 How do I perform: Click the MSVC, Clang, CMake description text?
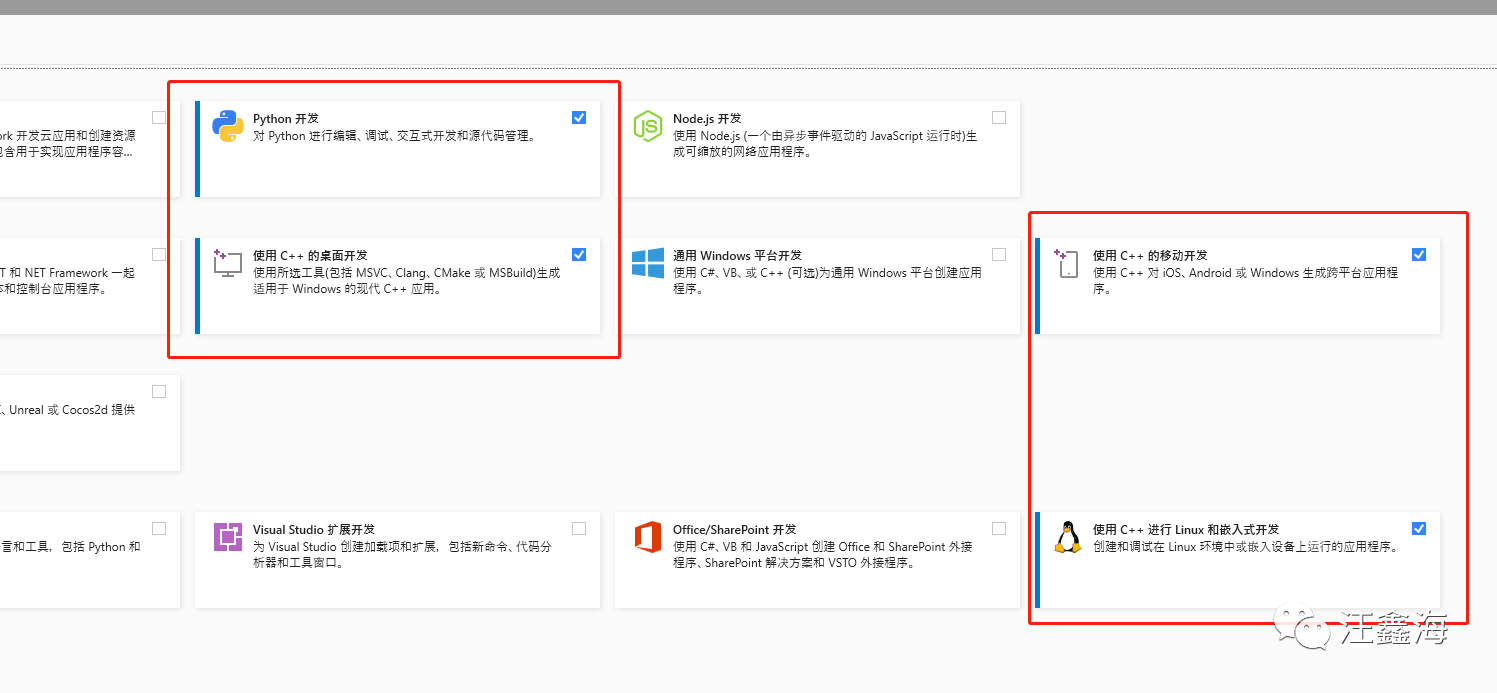tap(406, 281)
